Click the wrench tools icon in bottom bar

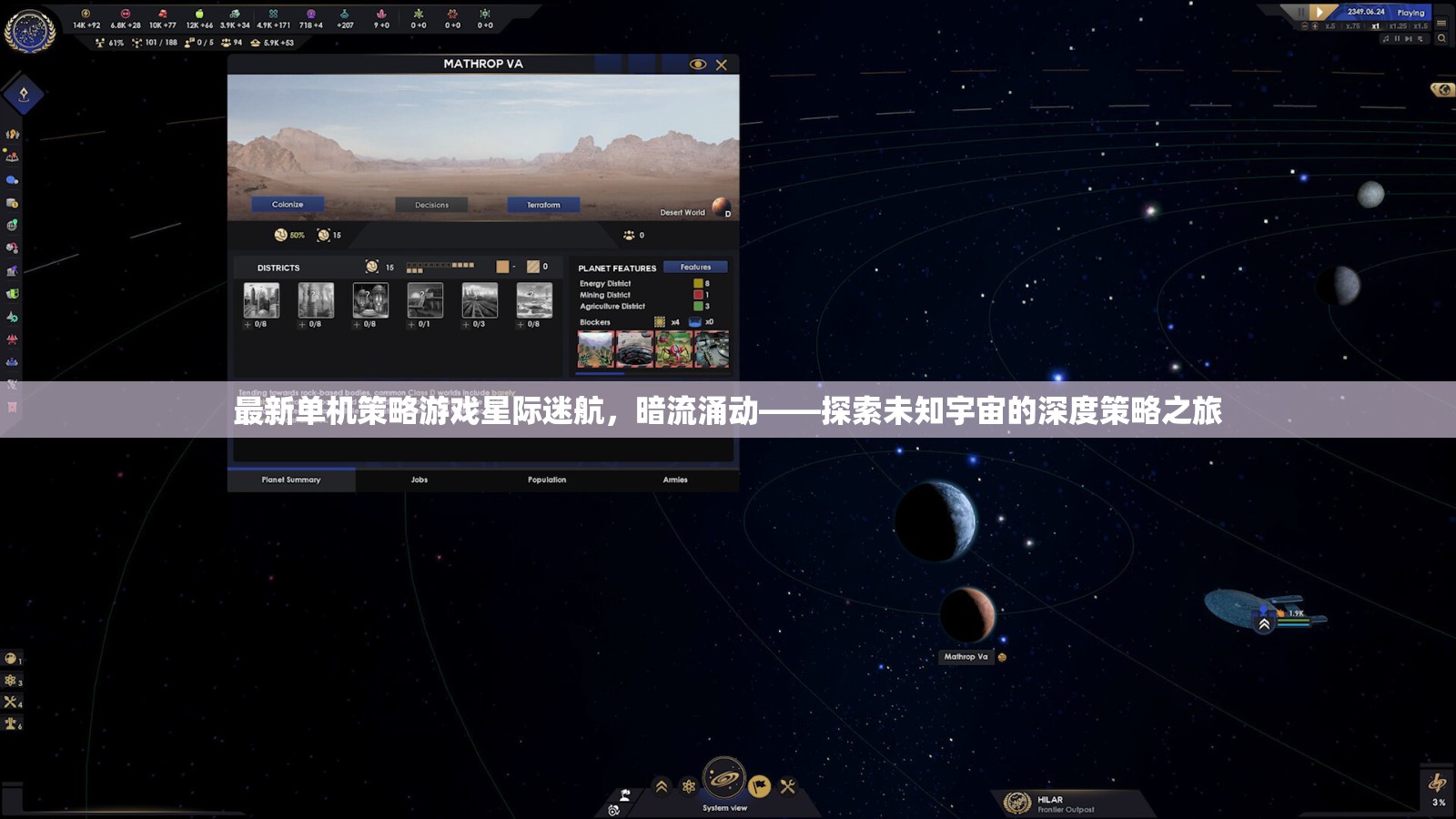[x=788, y=786]
